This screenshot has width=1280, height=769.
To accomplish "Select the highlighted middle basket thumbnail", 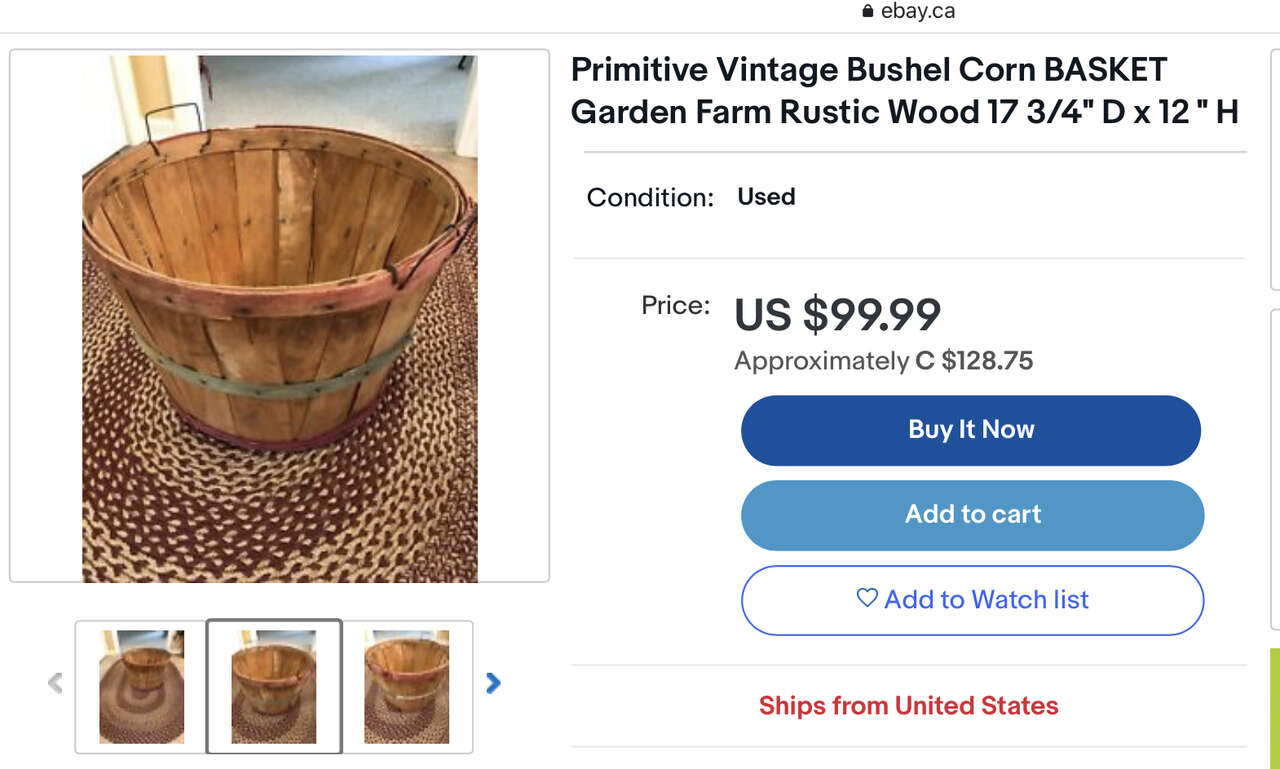I will (x=274, y=686).
